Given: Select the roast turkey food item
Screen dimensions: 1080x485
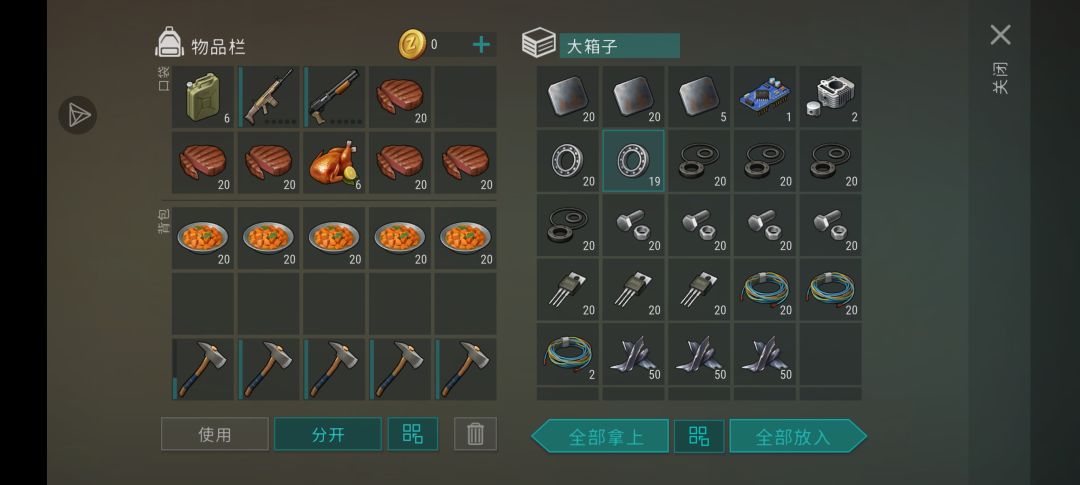Looking at the screenshot, I should pos(334,163).
